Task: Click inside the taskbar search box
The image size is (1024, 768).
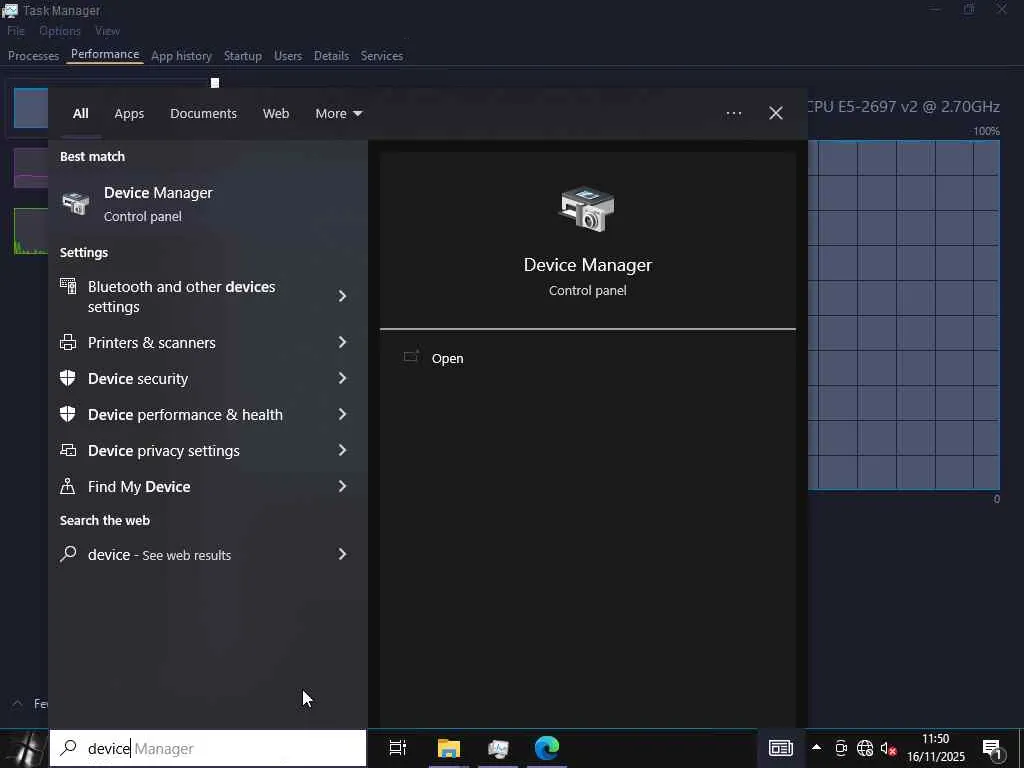Action: click(x=208, y=748)
